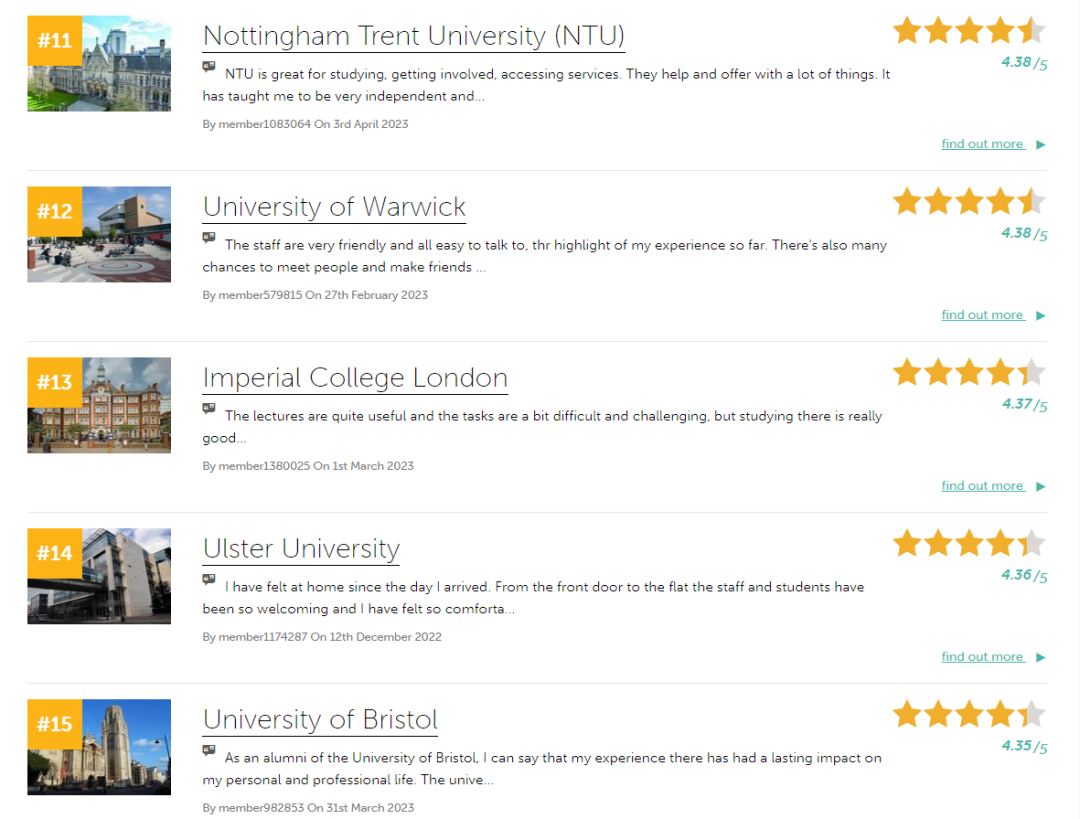Screen dimensions: 1080x819
Task: Open the Imperial College London page
Action: (355, 378)
